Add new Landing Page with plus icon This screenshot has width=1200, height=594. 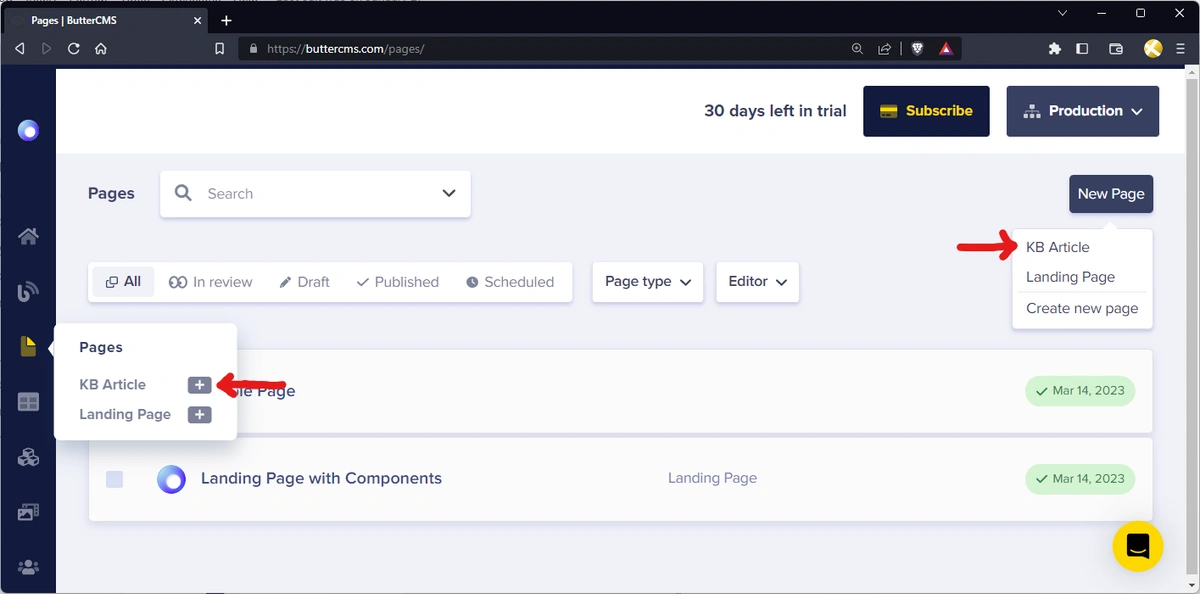(200, 415)
